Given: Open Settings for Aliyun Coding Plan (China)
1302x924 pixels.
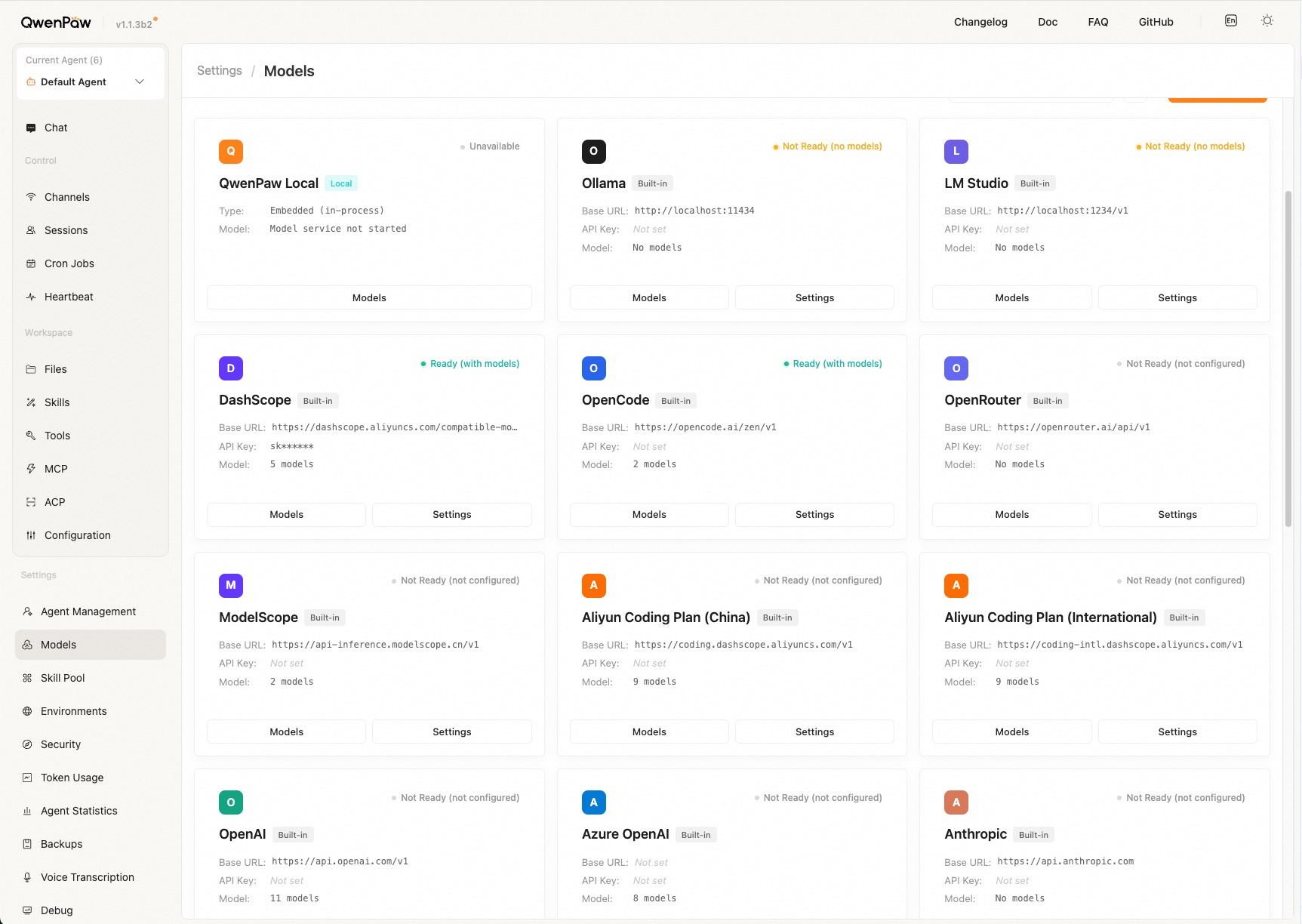Looking at the screenshot, I should pyautogui.click(x=814, y=731).
